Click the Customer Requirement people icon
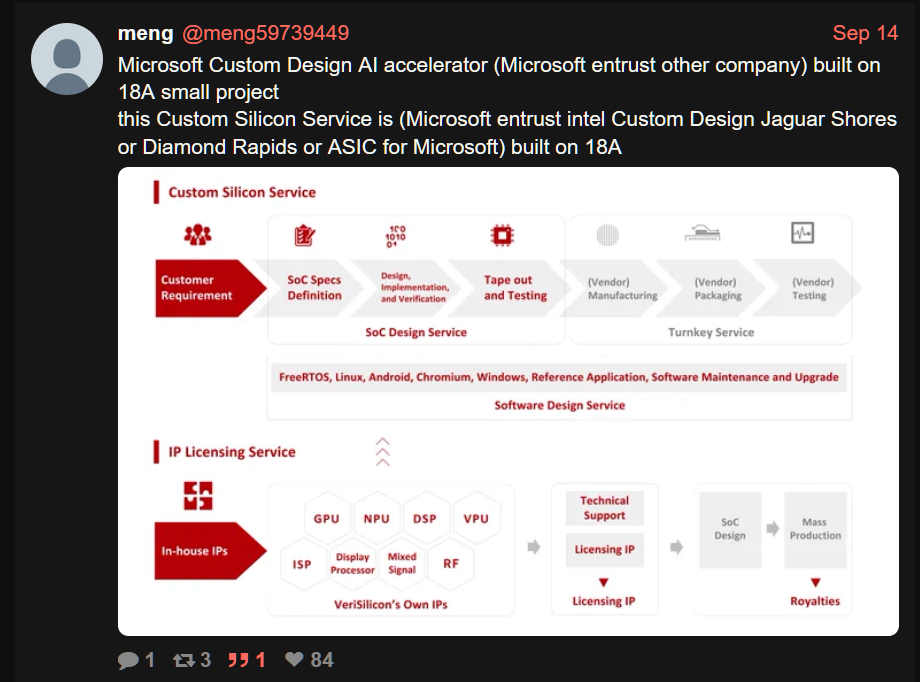Image resolution: width=920 pixels, height=682 pixels. pyautogui.click(x=198, y=234)
